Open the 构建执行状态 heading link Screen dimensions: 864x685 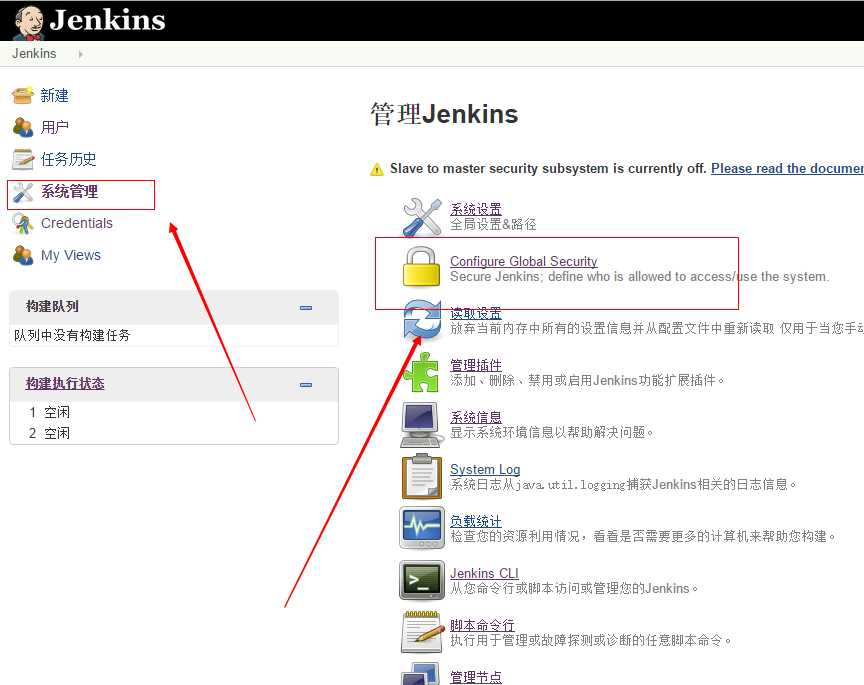coord(65,384)
